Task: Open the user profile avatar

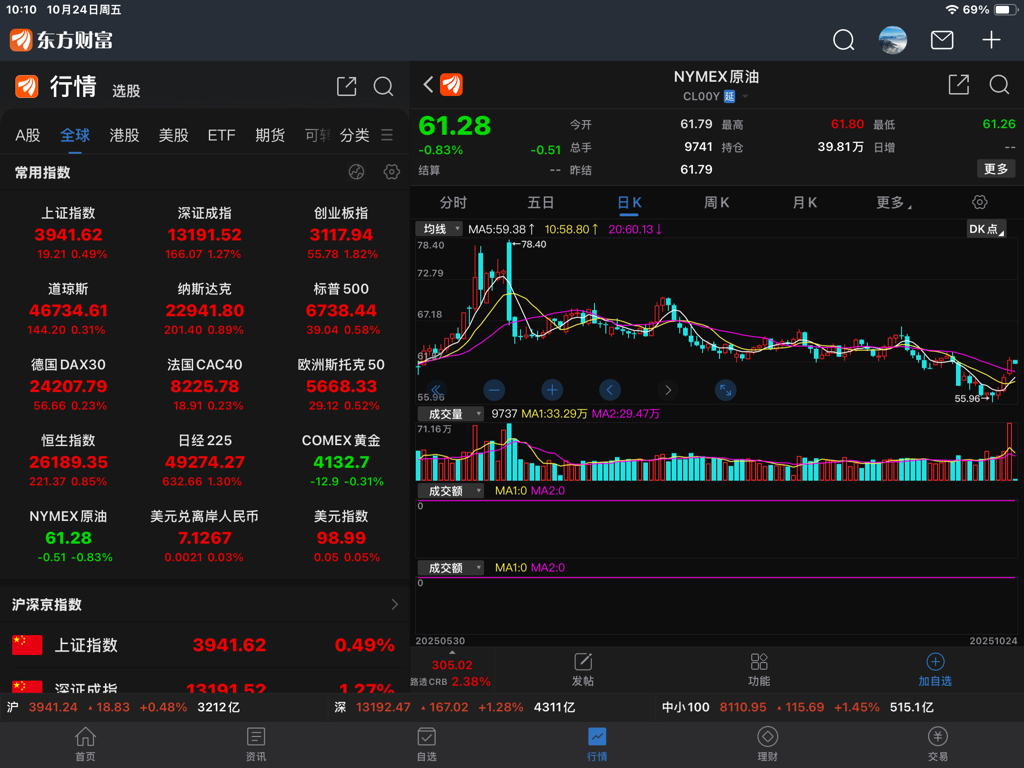Action: click(892, 40)
